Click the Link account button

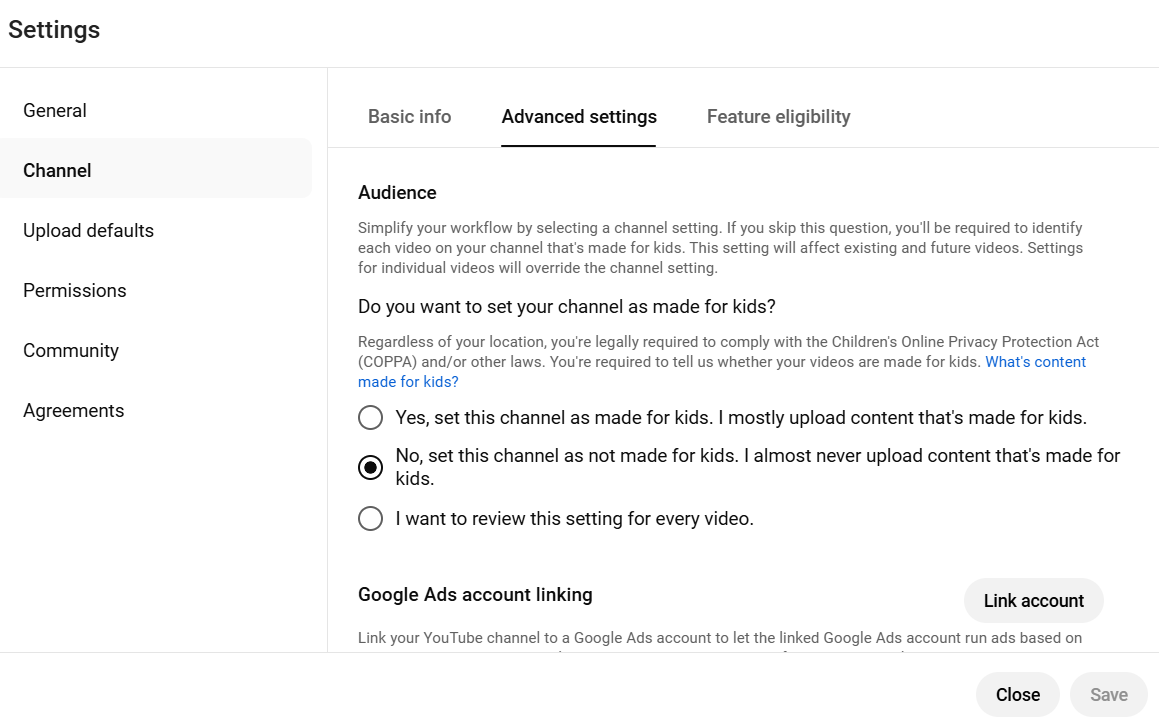coord(1033,600)
